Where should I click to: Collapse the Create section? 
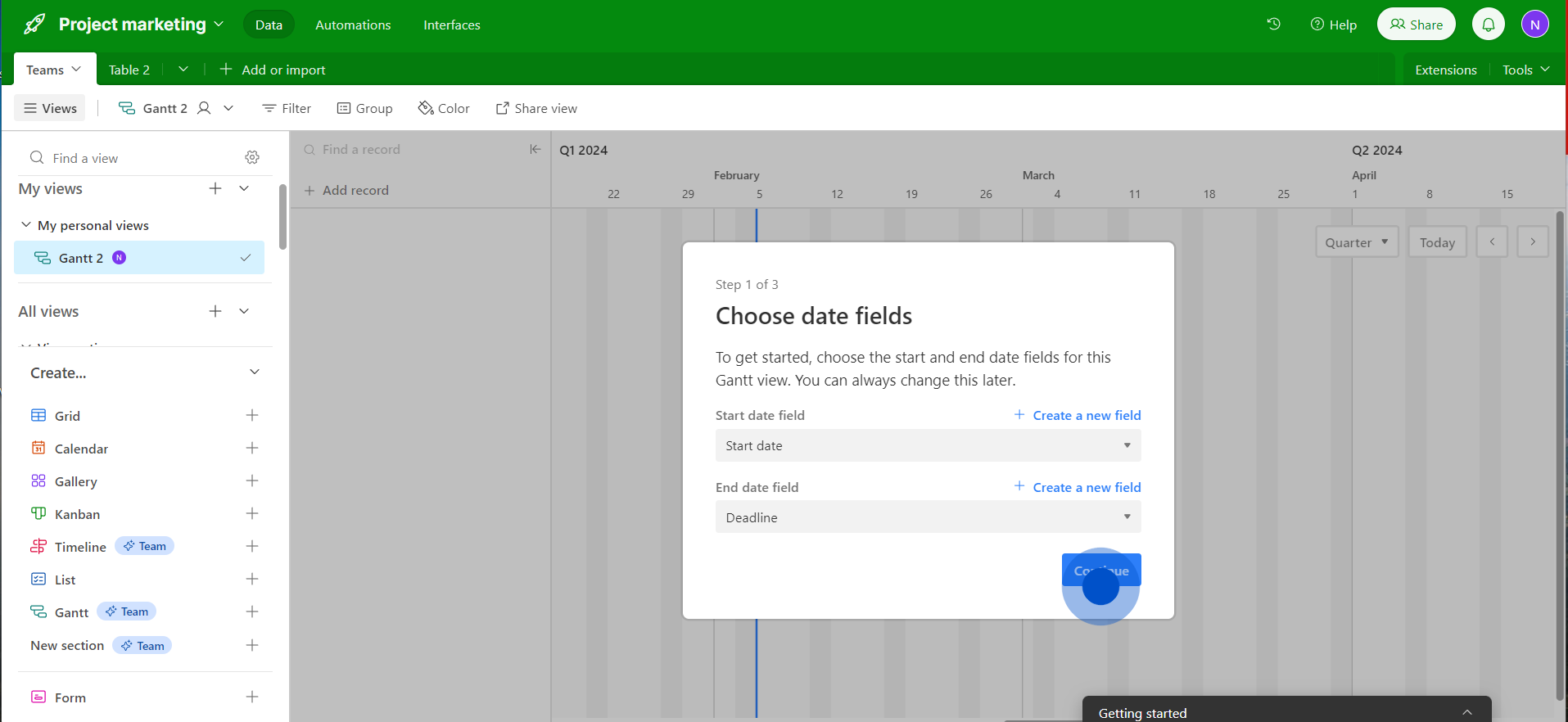[x=255, y=372]
